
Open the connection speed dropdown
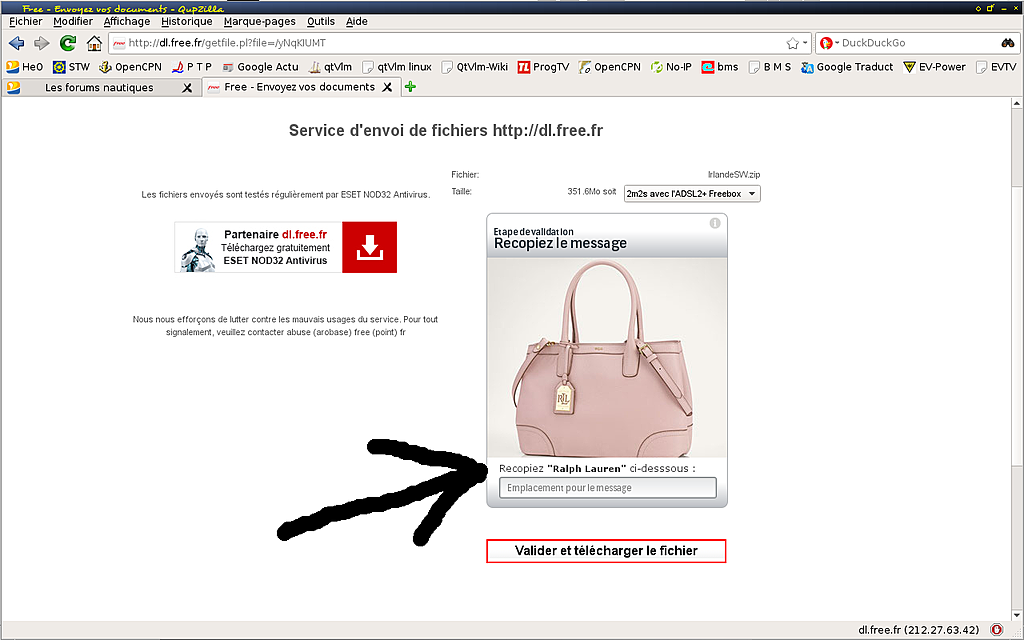[x=692, y=194]
